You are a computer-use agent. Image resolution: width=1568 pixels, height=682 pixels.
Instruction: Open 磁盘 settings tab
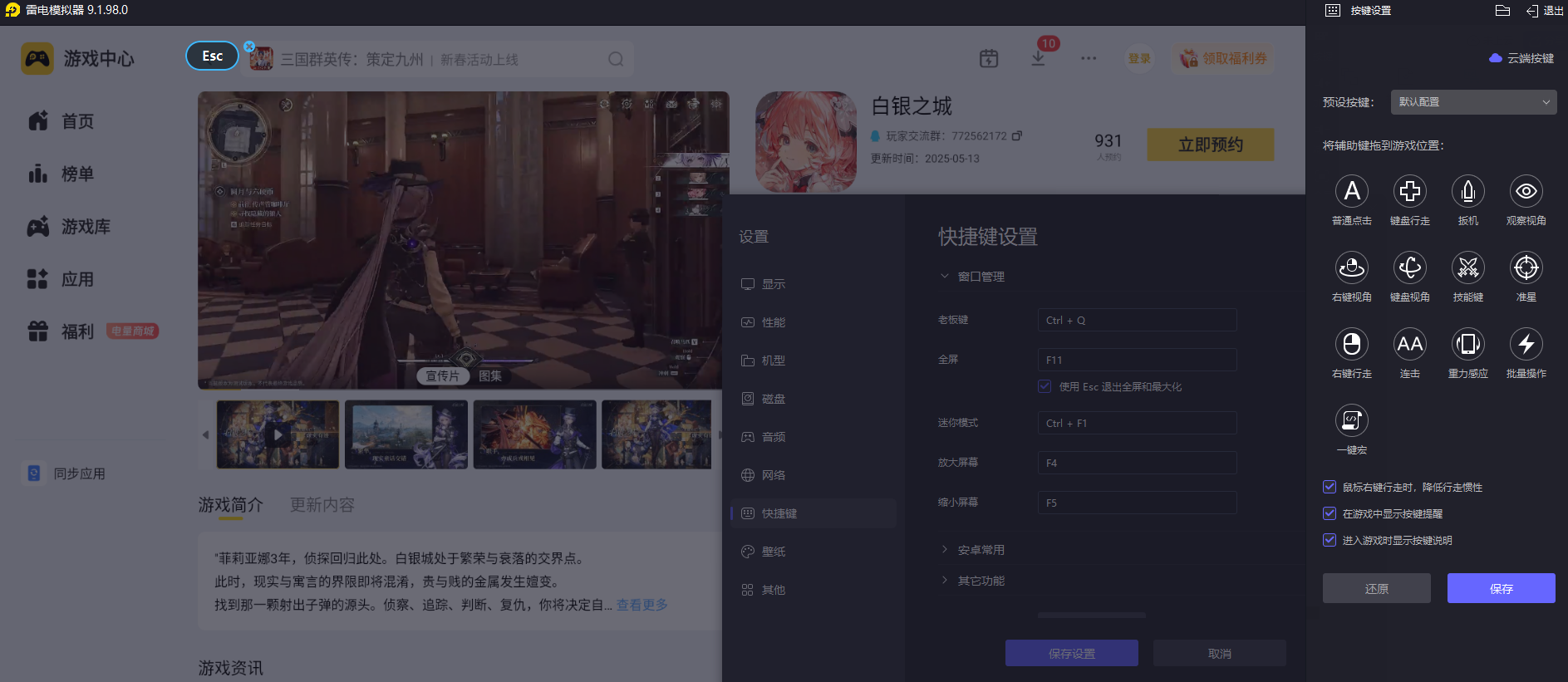813,399
